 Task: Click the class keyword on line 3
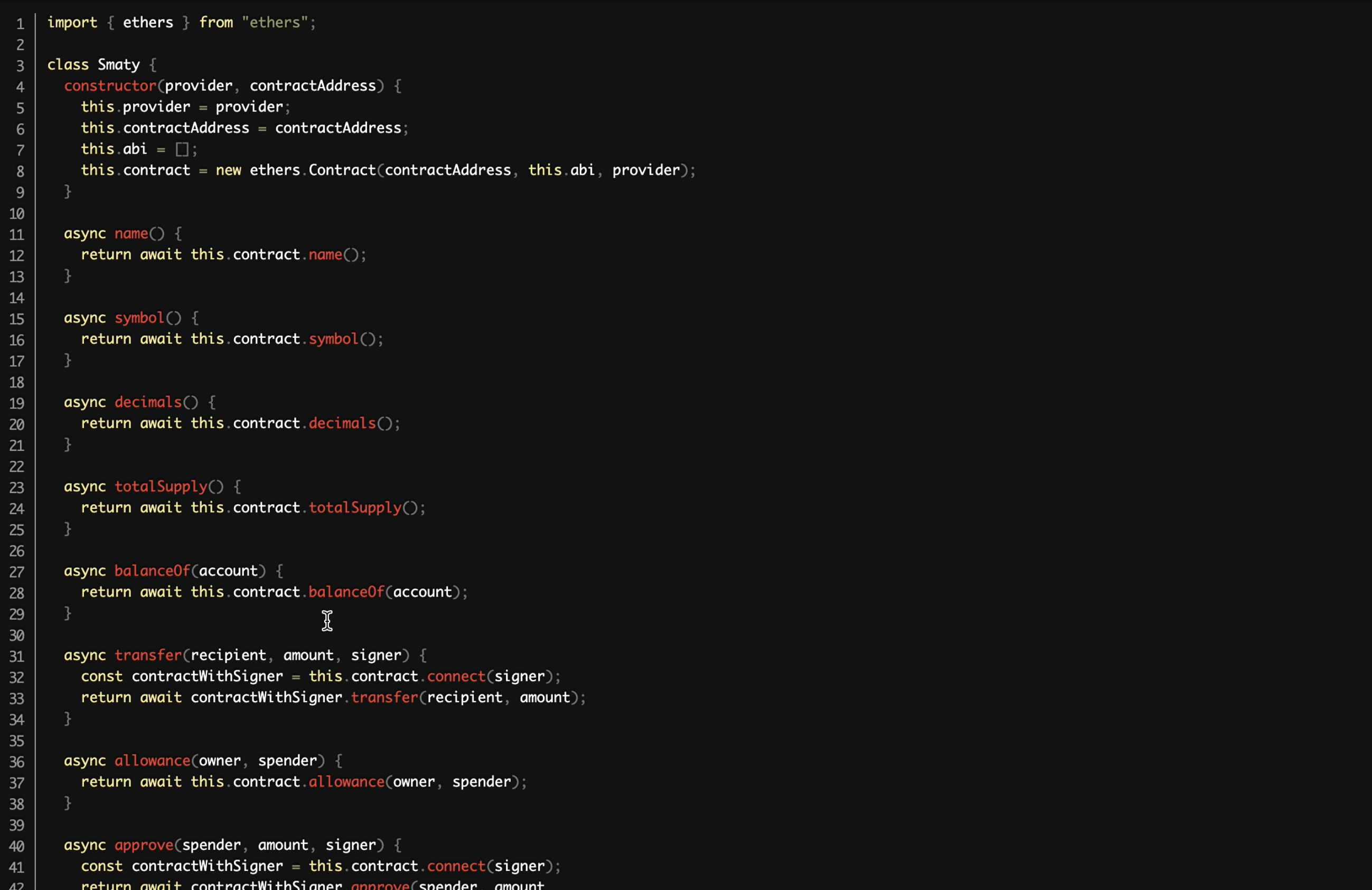[x=68, y=64]
